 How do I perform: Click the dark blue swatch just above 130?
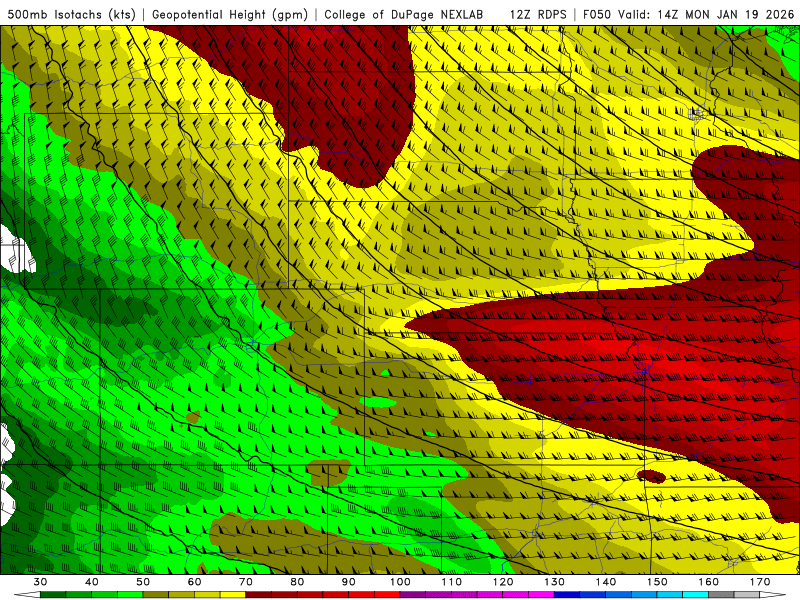[x=567, y=594]
